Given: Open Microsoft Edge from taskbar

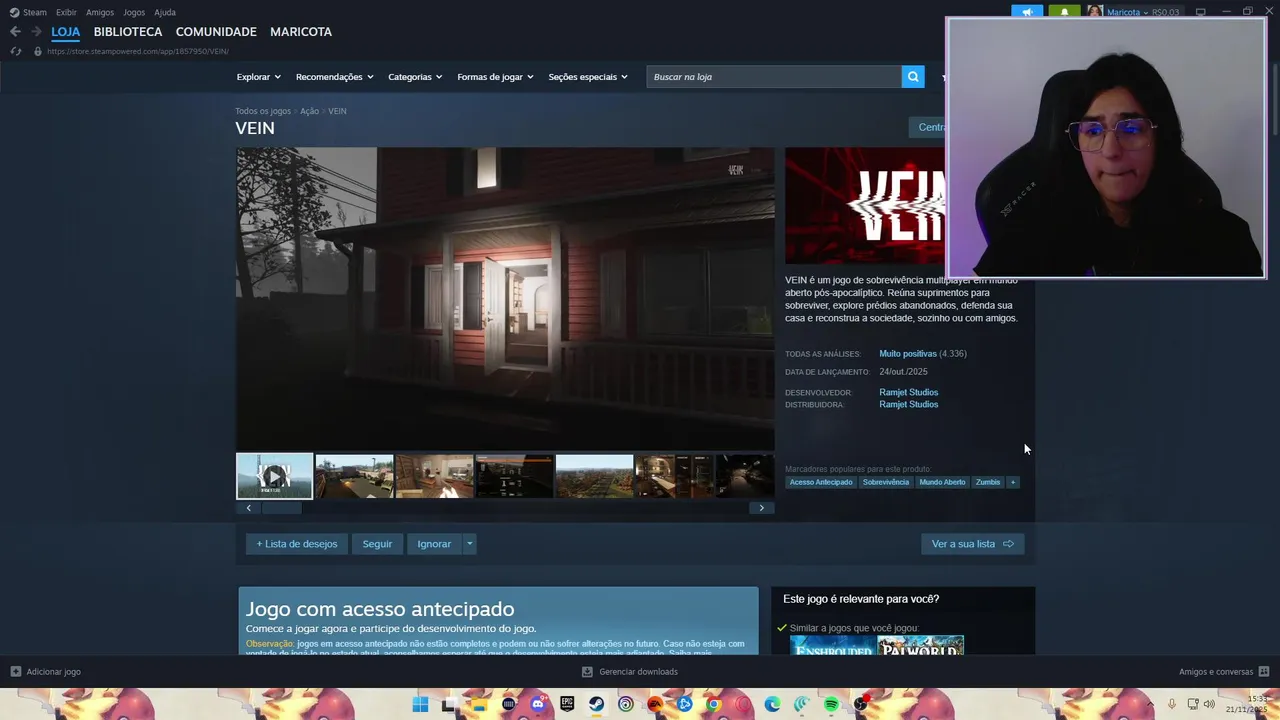Looking at the screenshot, I should point(772,705).
